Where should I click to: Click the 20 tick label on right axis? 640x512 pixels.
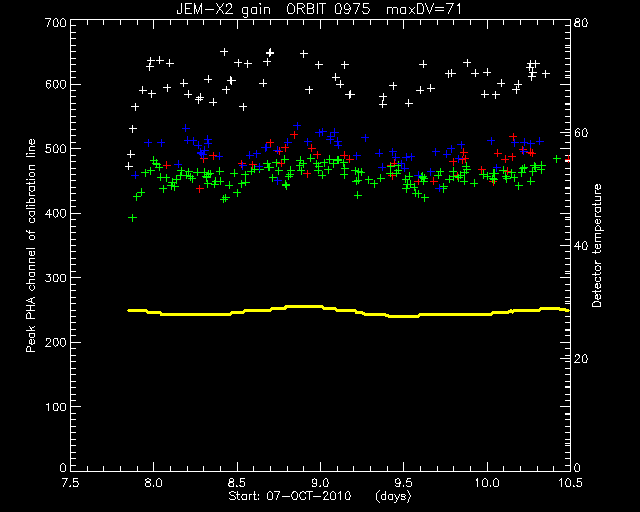tap(580, 358)
